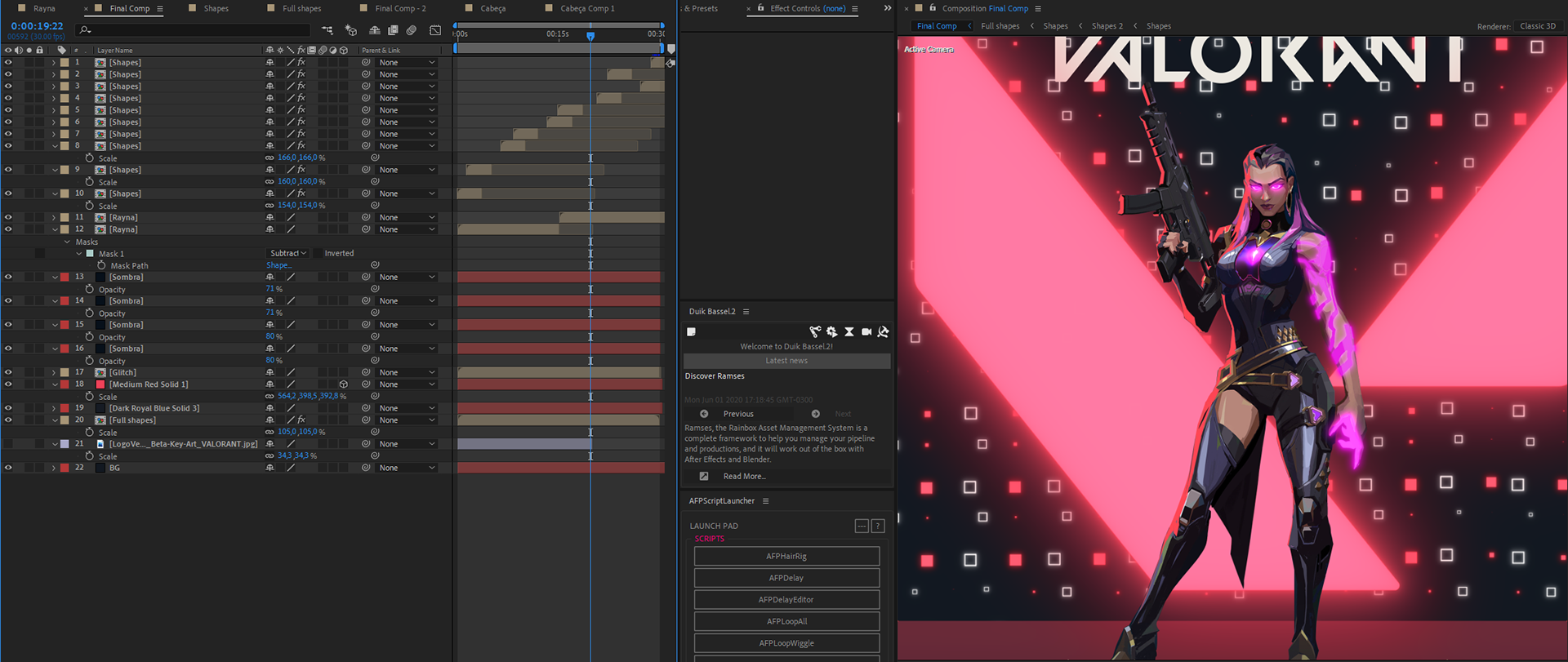Click current time indicator in timeline ruler

(x=590, y=36)
